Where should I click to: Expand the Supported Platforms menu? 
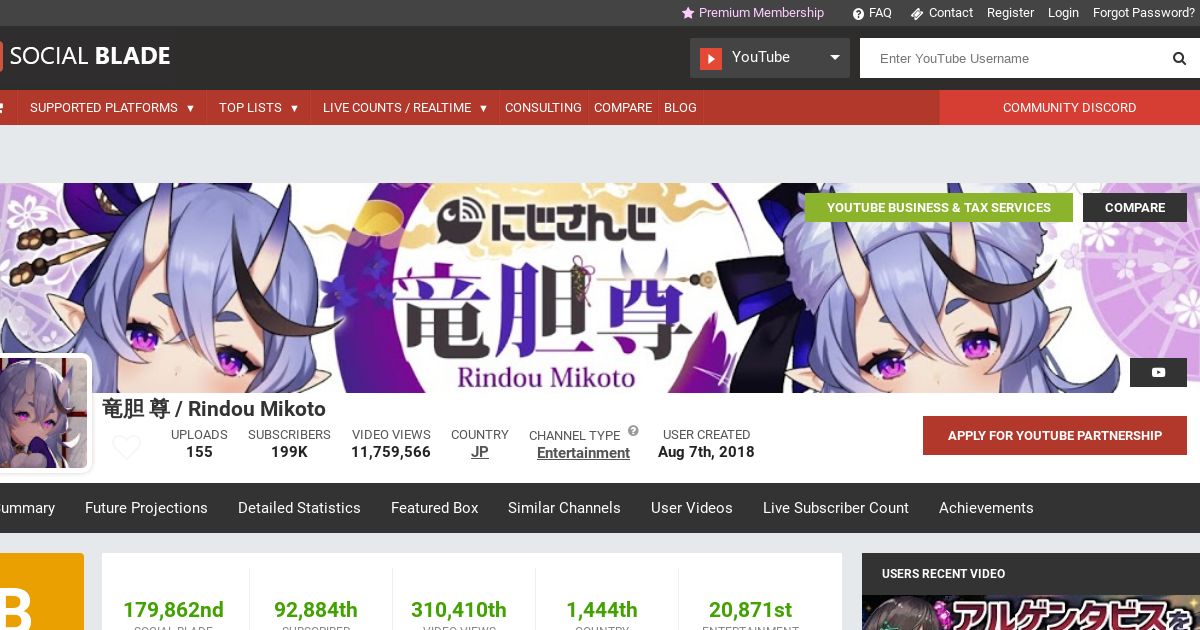coord(112,108)
